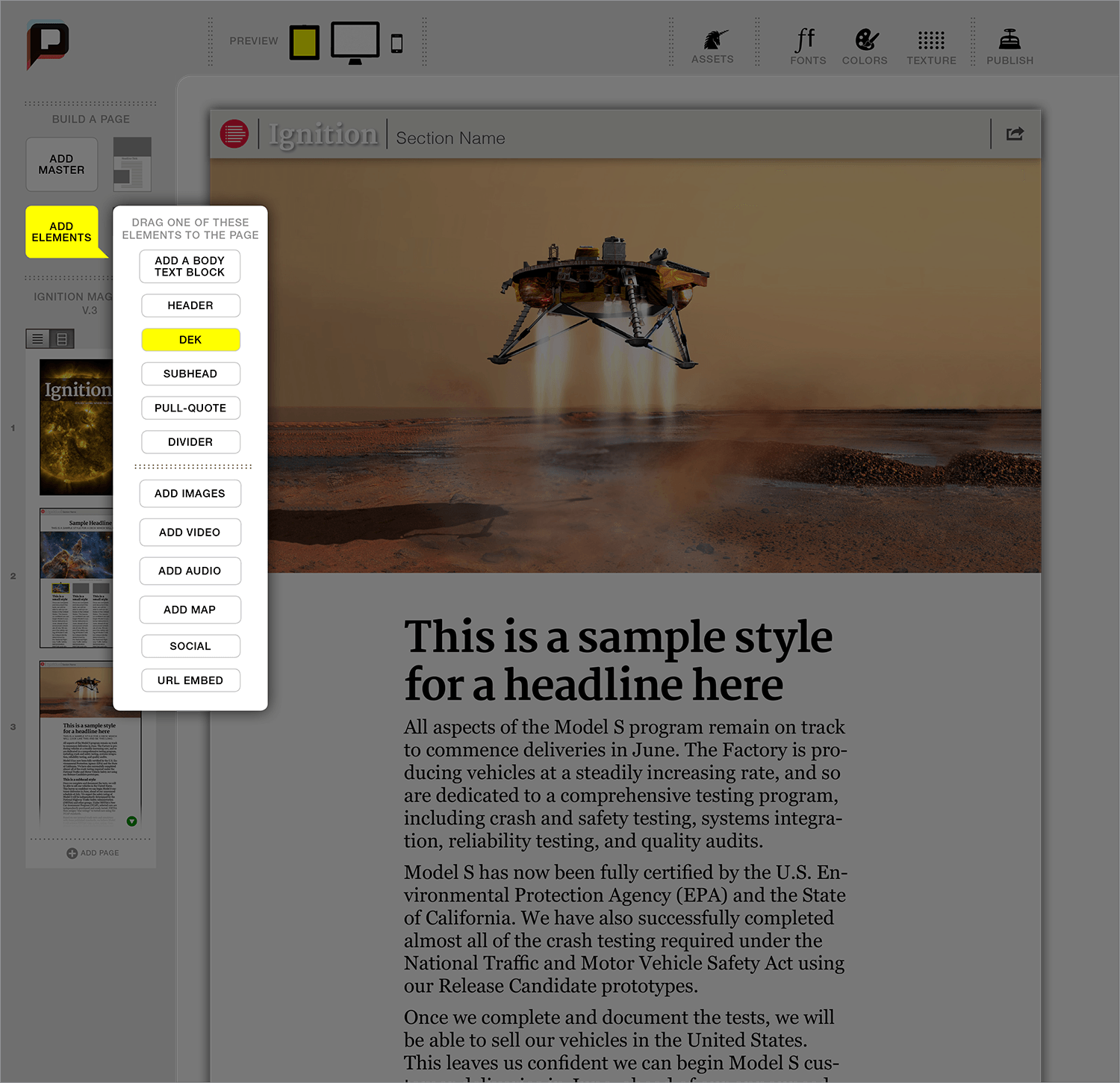Click the Add Audio button
Viewport: 1120px width, 1083px height.
click(190, 571)
